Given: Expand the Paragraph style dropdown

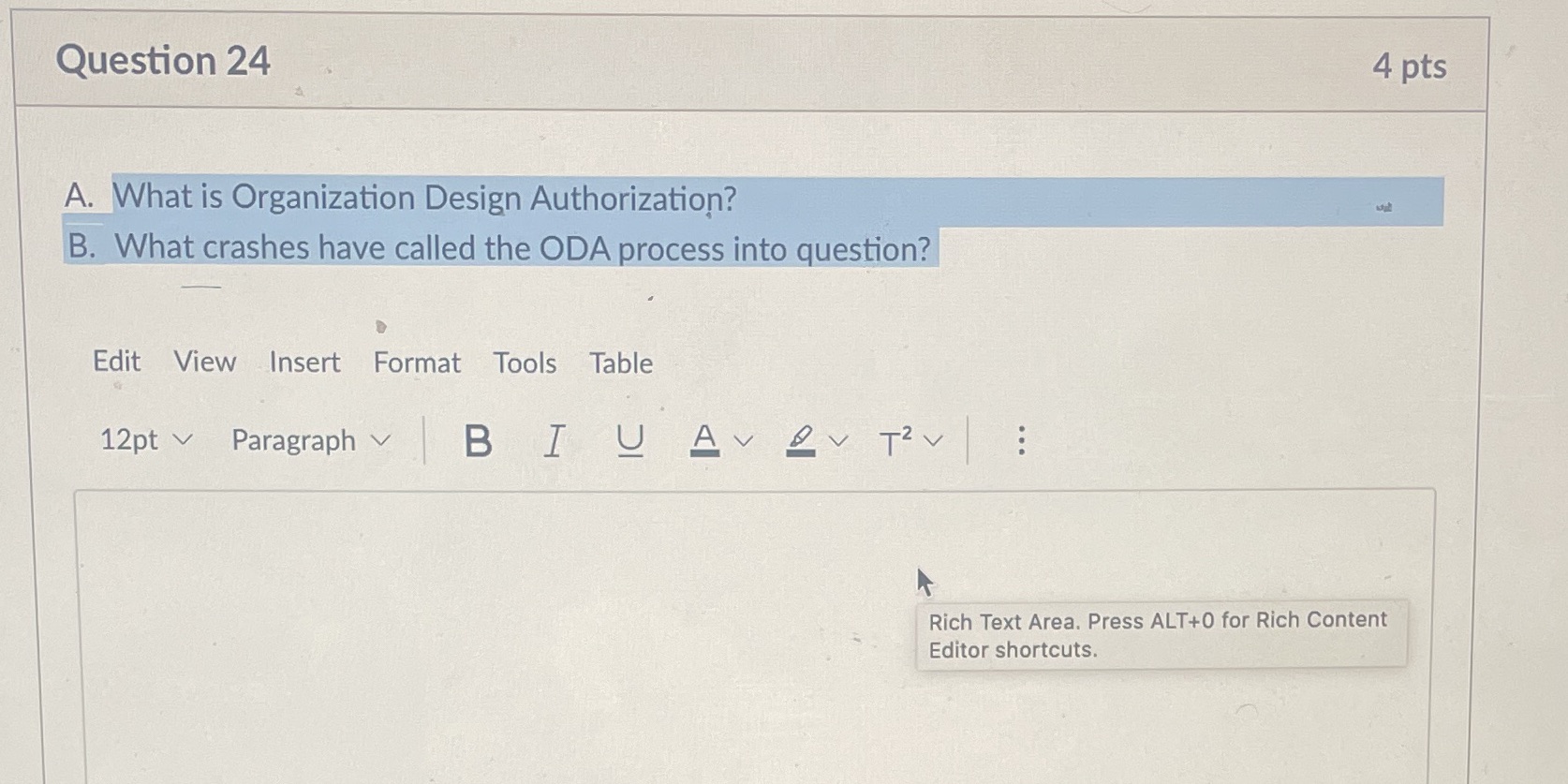Looking at the screenshot, I should pos(308,440).
